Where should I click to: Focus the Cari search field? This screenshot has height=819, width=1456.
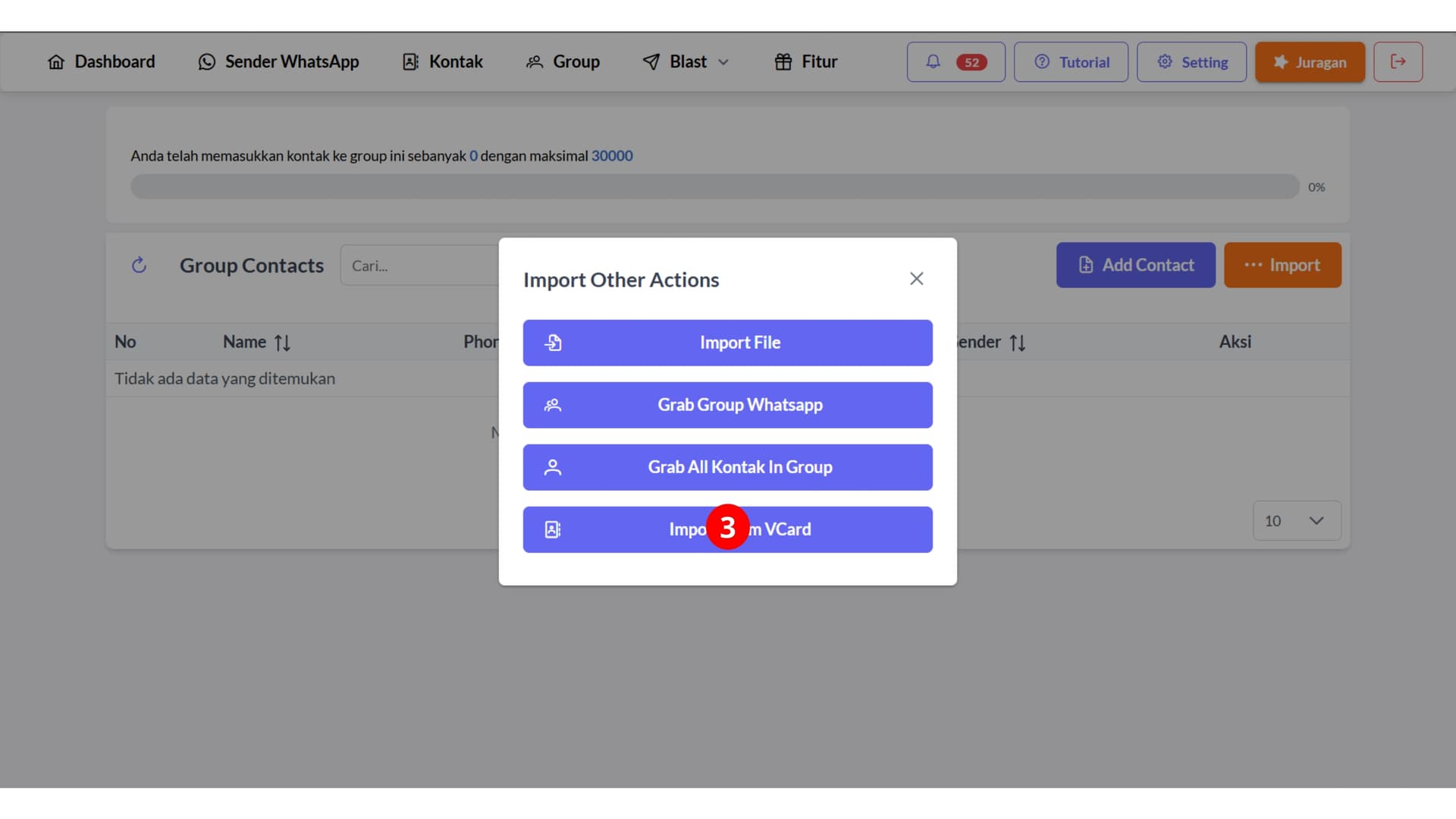[x=419, y=265]
